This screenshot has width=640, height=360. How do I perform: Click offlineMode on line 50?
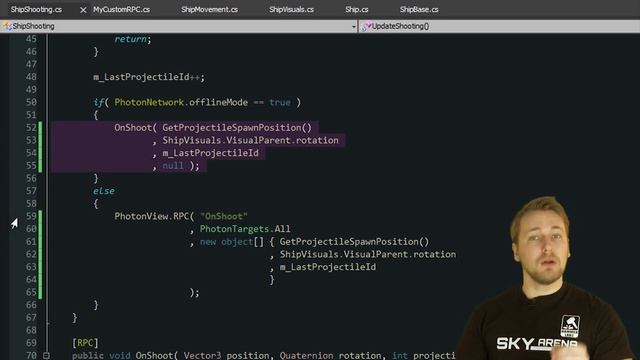pyautogui.click(x=218, y=102)
